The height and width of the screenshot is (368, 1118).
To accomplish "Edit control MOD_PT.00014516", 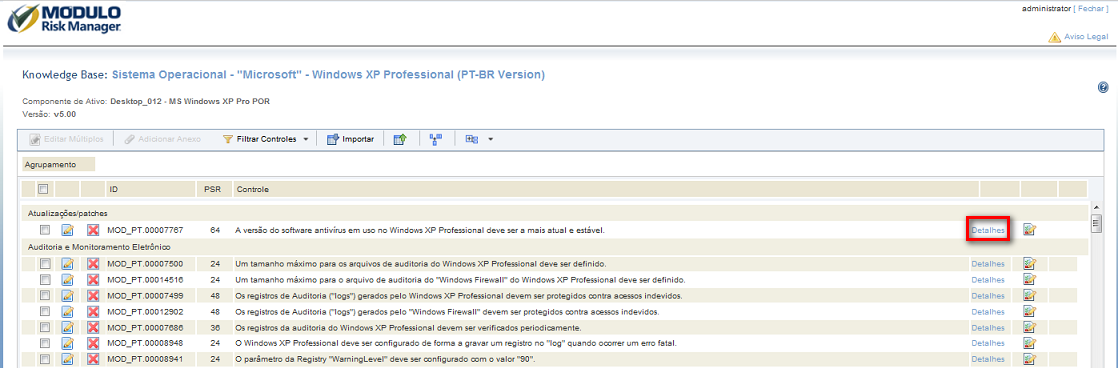I will point(68,280).
